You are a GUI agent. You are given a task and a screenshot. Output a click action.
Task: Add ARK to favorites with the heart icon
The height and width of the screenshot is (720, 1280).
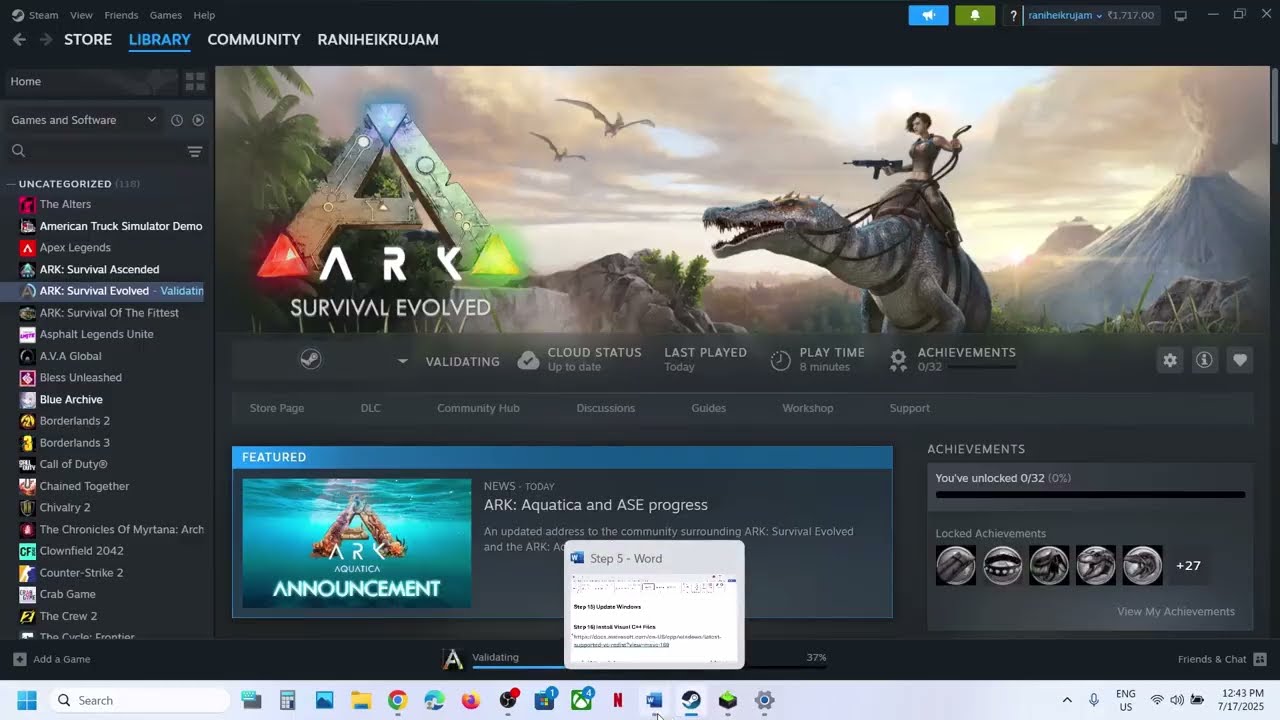[x=1240, y=360]
